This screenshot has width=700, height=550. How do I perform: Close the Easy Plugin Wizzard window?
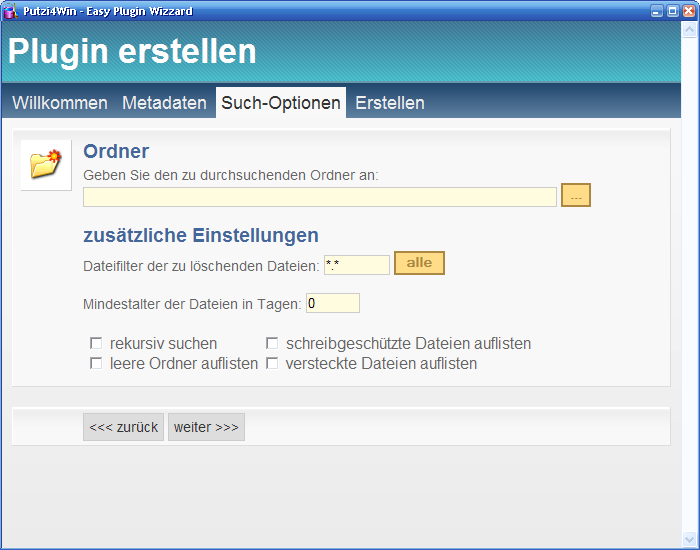tap(689, 11)
